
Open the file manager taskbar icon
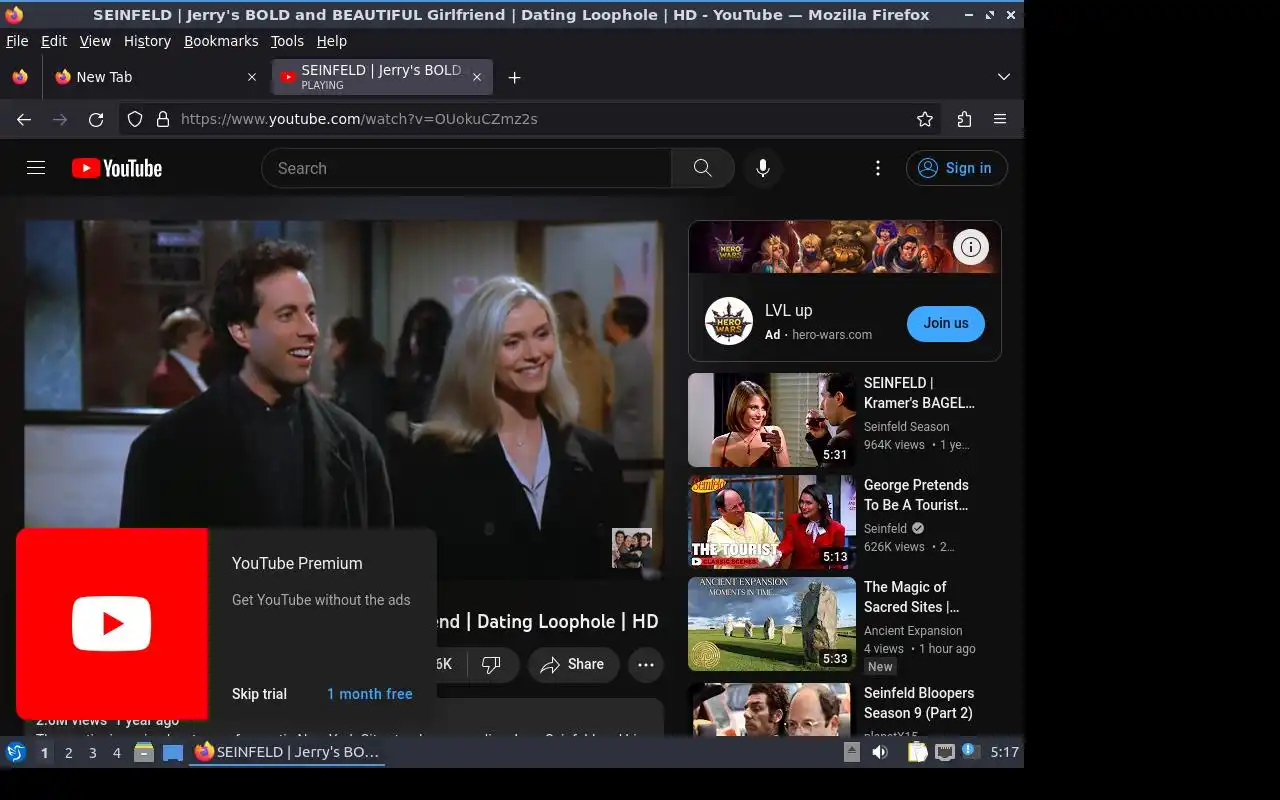coord(144,752)
